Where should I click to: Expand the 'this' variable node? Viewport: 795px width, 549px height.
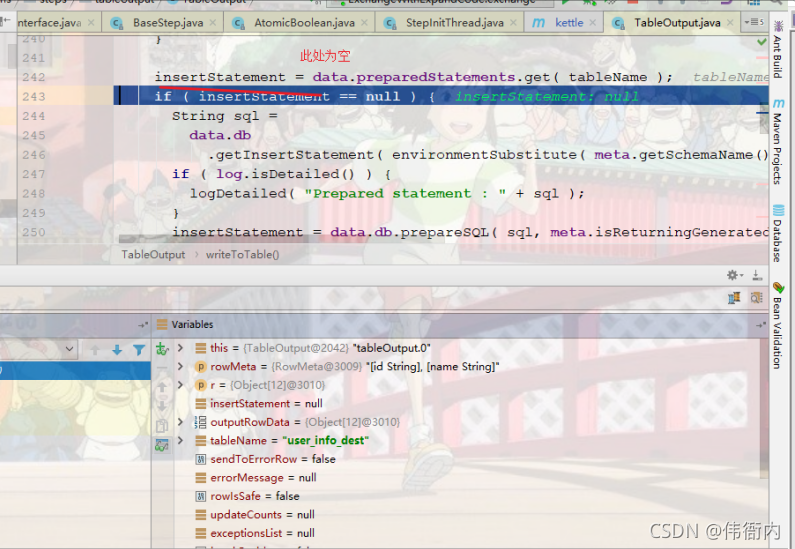[180, 348]
